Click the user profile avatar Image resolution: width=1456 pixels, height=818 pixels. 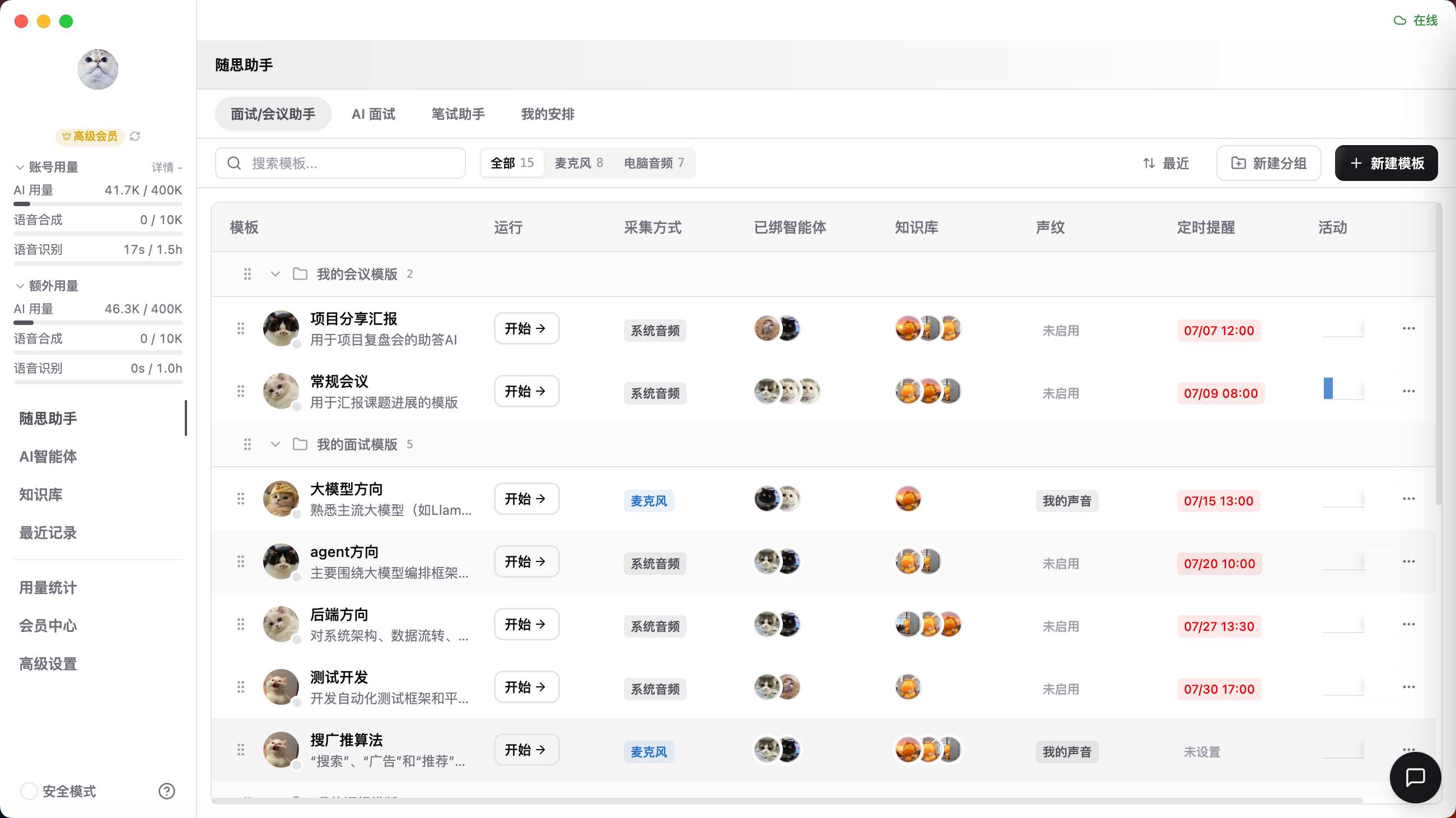[x=98, y=69]
